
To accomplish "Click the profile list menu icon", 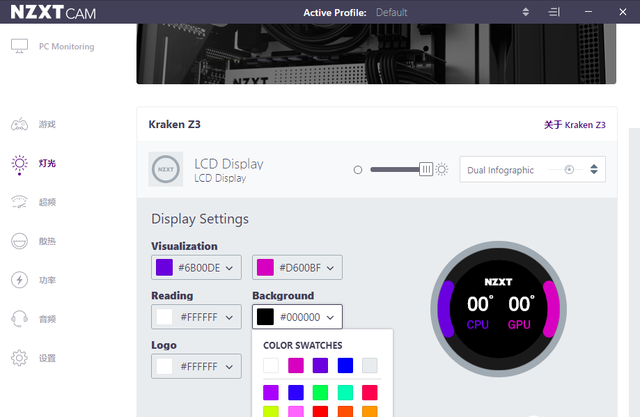I will [554, 12].
